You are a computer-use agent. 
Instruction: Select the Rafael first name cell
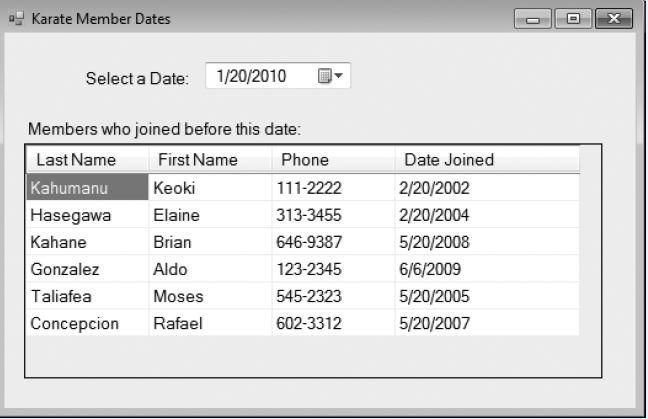[210, 323]
